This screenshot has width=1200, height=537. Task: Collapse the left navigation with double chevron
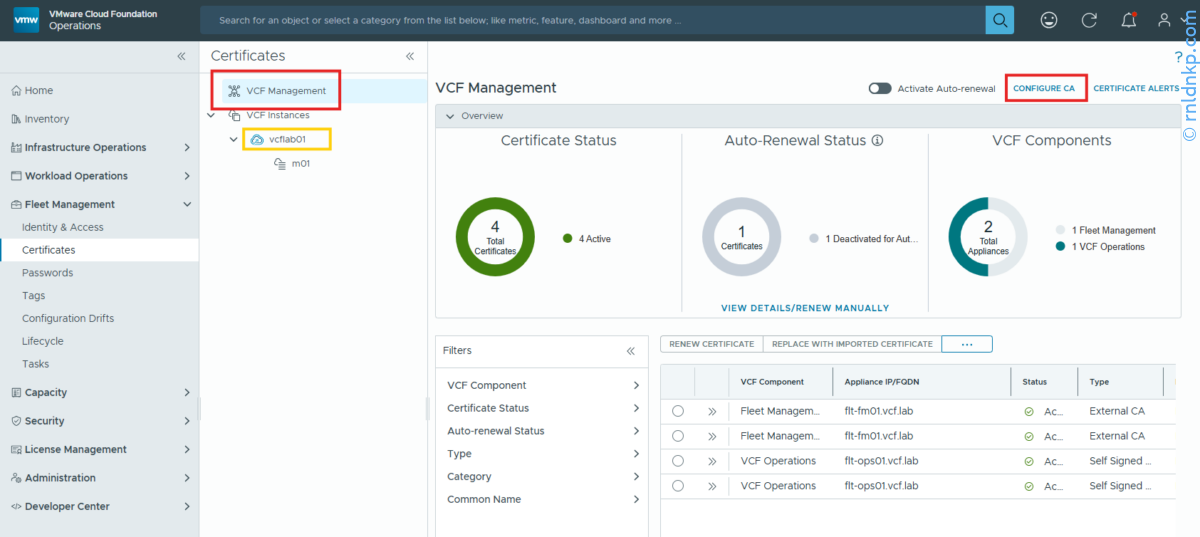click(181, 57)
